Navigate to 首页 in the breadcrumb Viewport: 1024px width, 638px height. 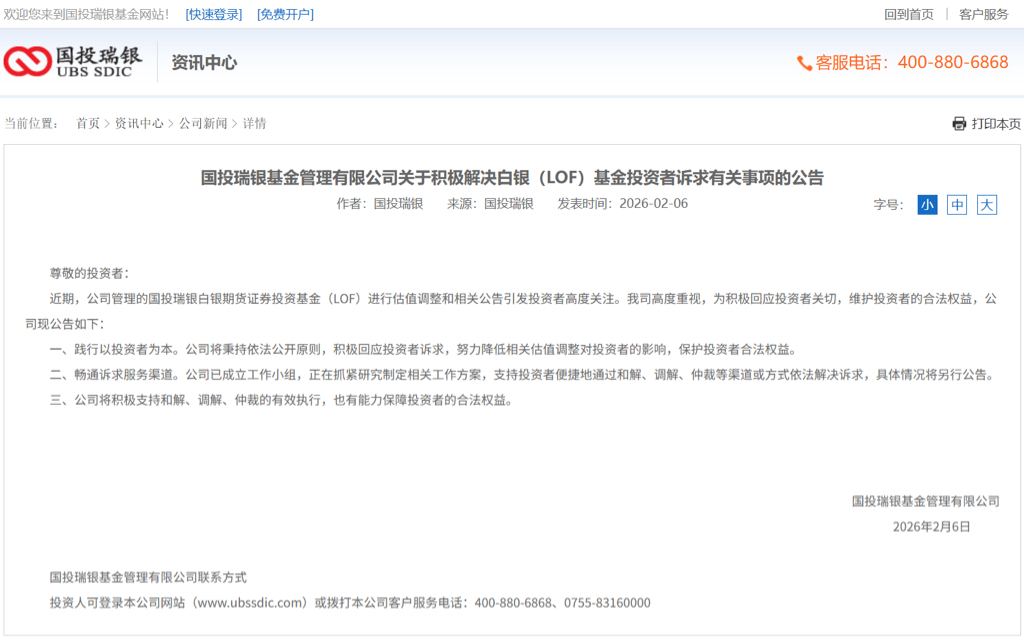point(88,124)
